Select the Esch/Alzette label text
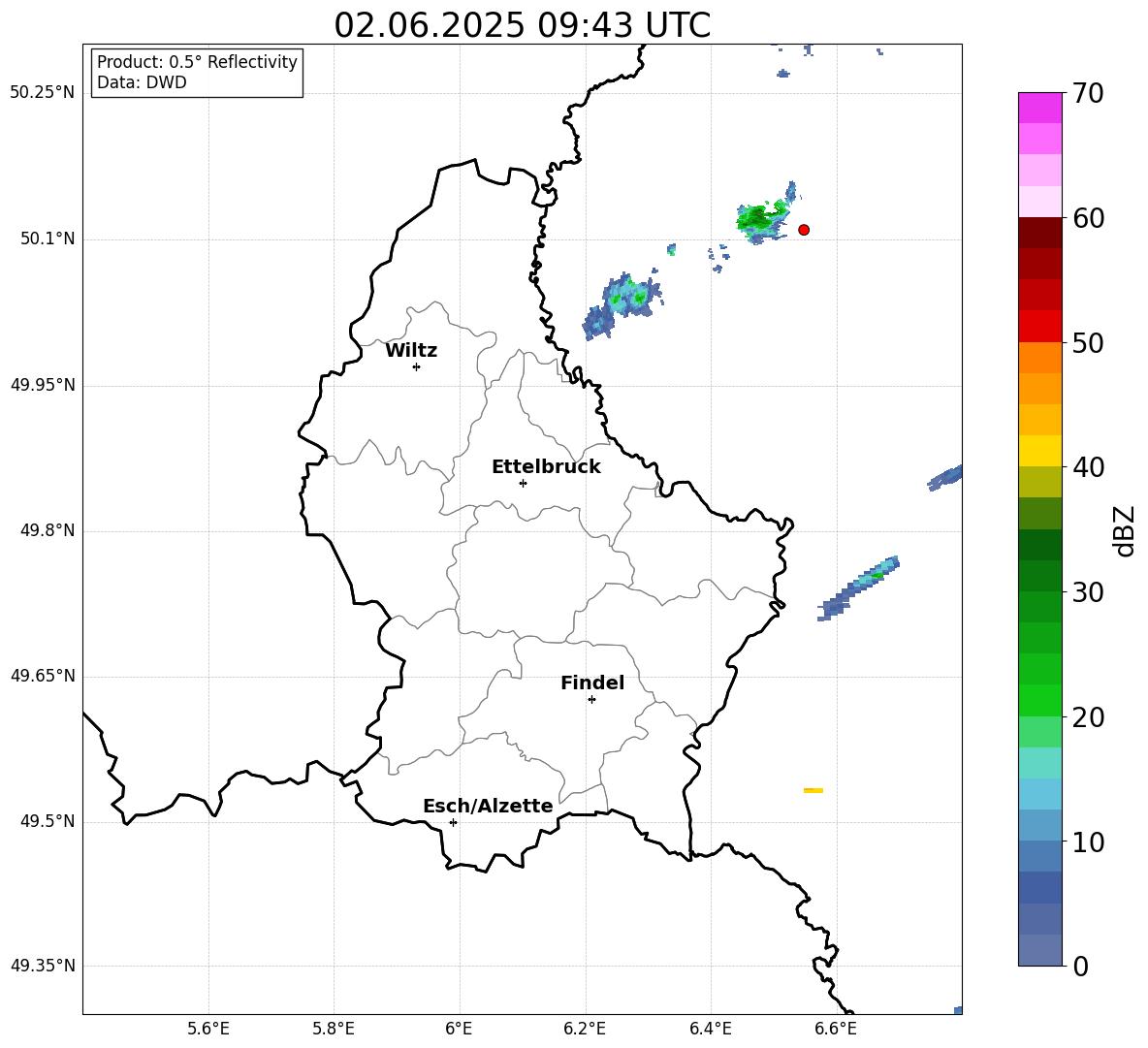Image resolution: width=1148 pixels, height=1048 pixels. click(x=488, y=807)
